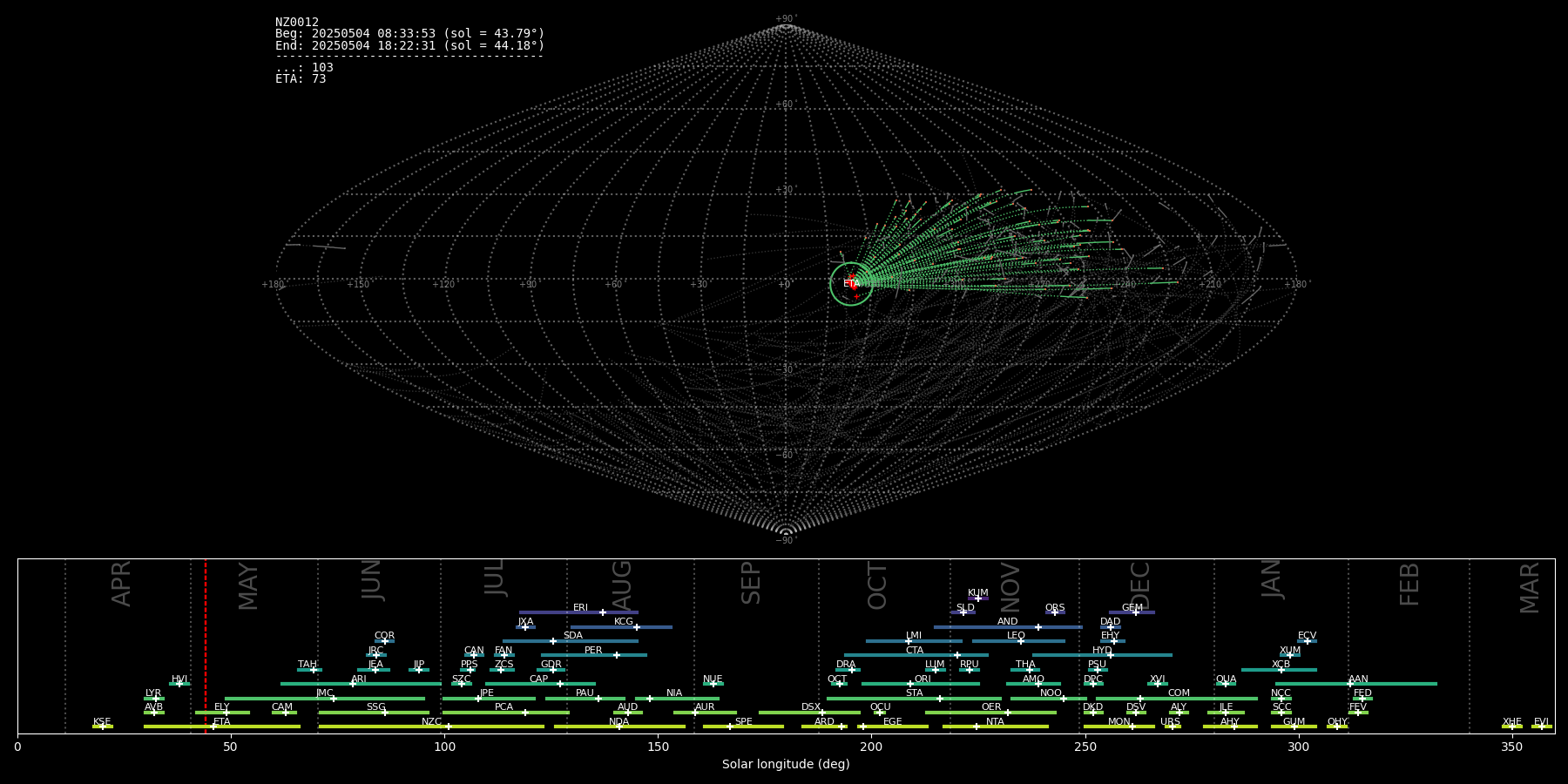Click the +120 longitude label on map
1568x784 pixels.
point(444,284)
